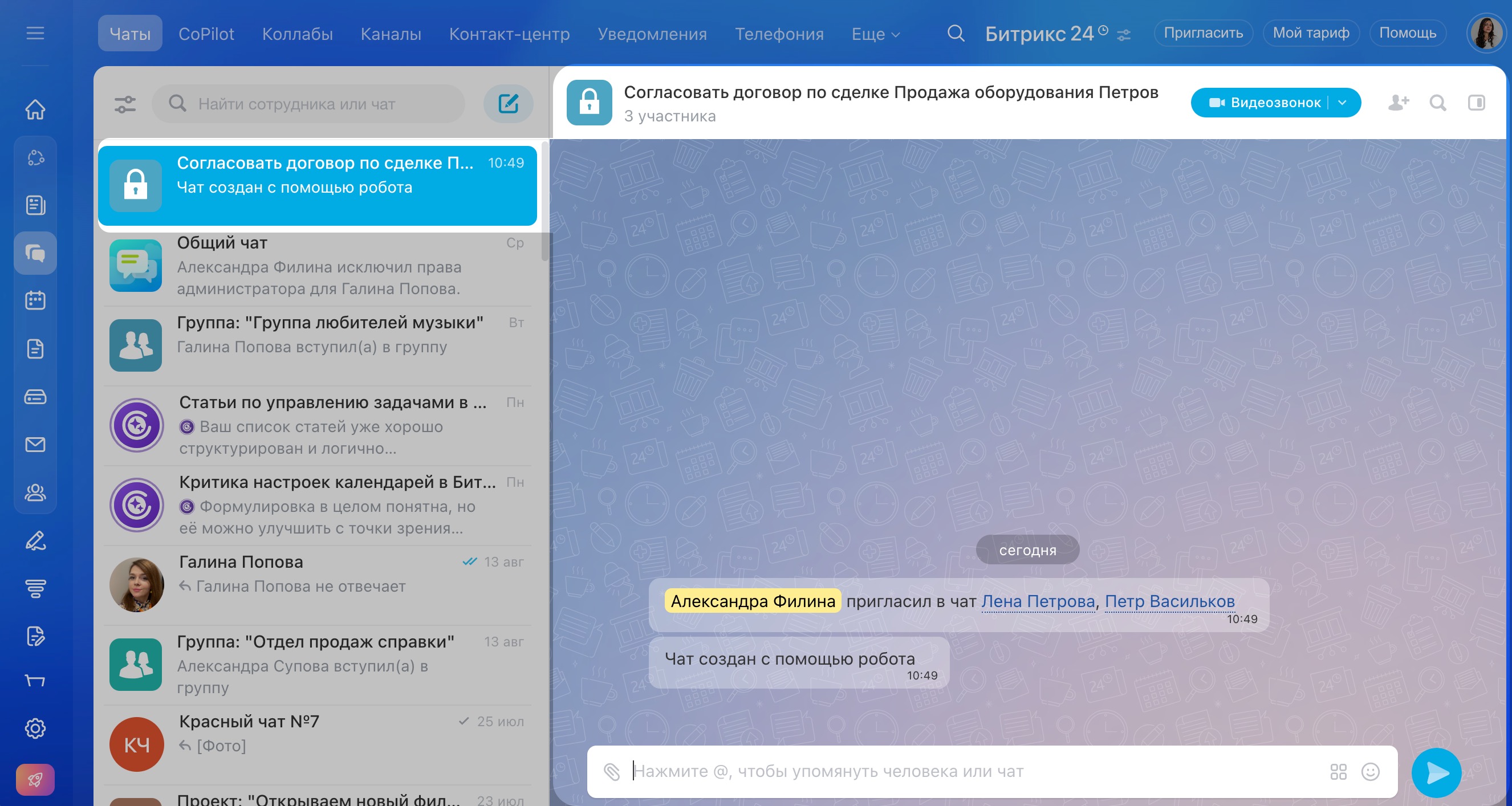The image size is (1512, 806).
Task: Click the chat list scrollbar
Action: pos(545,201)
